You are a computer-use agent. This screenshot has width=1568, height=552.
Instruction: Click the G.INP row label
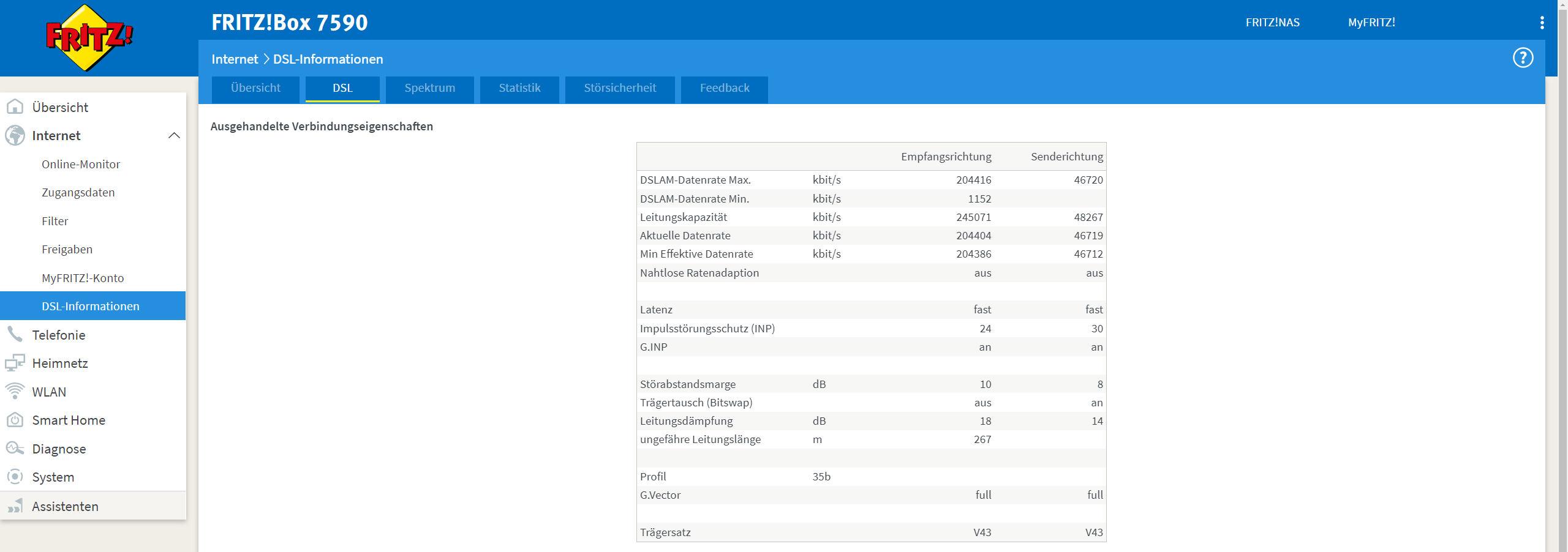click(x=654, y=347)
